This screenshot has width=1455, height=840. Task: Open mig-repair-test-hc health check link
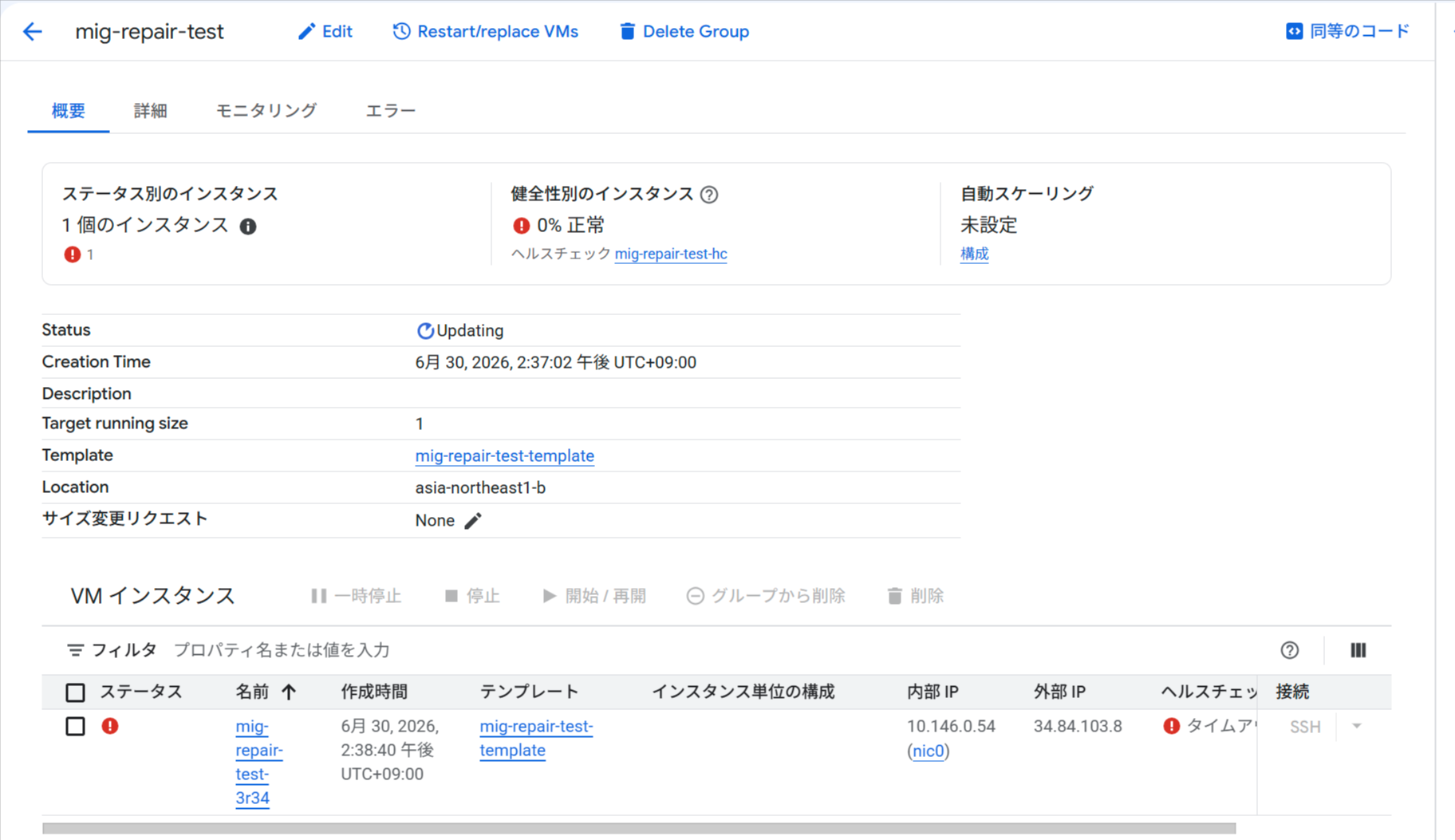coord(671,254)
